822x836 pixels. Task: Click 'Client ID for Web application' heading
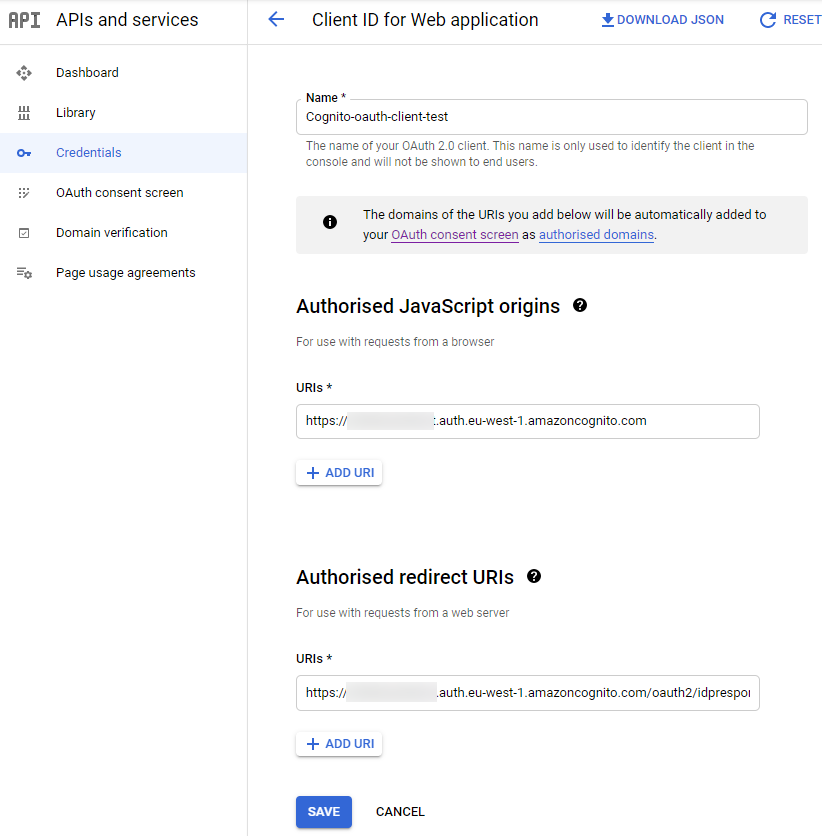[425, 20]
